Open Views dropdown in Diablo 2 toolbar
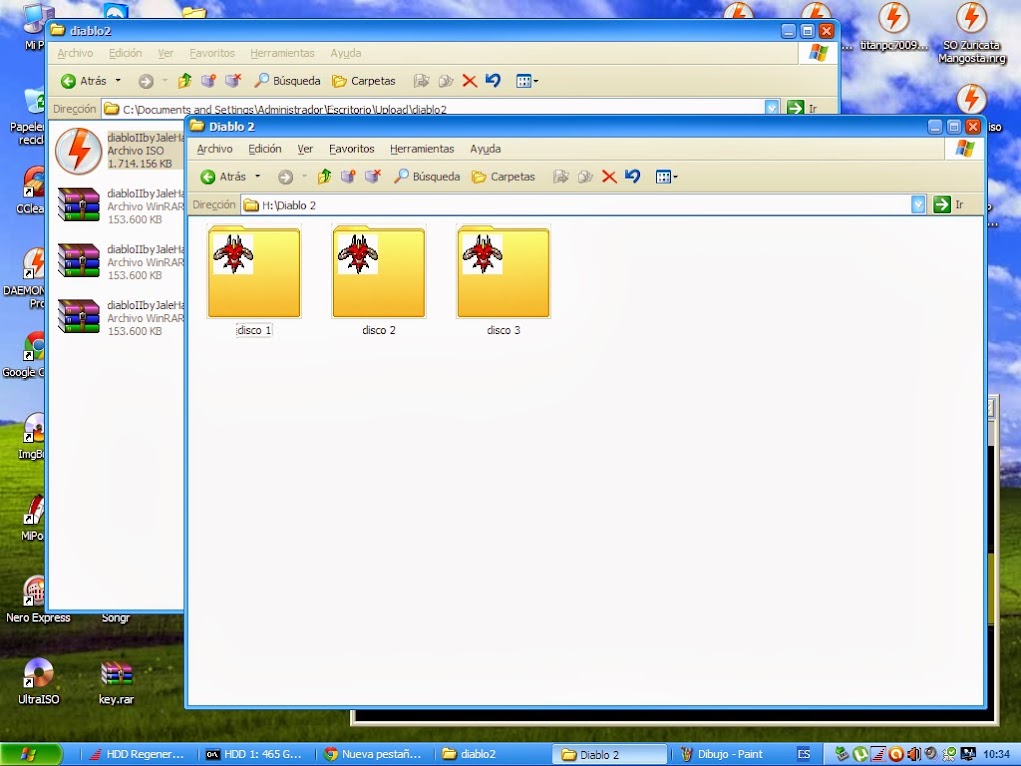 point(666,177)
